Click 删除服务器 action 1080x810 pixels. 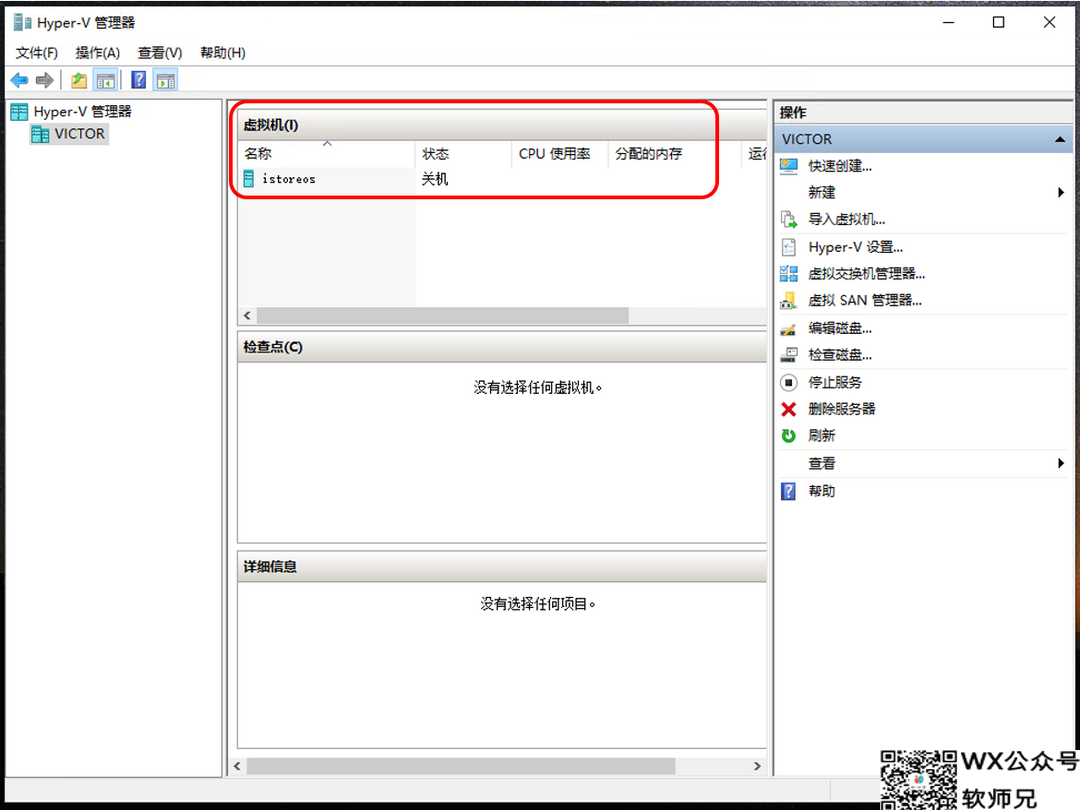(842, 409)
